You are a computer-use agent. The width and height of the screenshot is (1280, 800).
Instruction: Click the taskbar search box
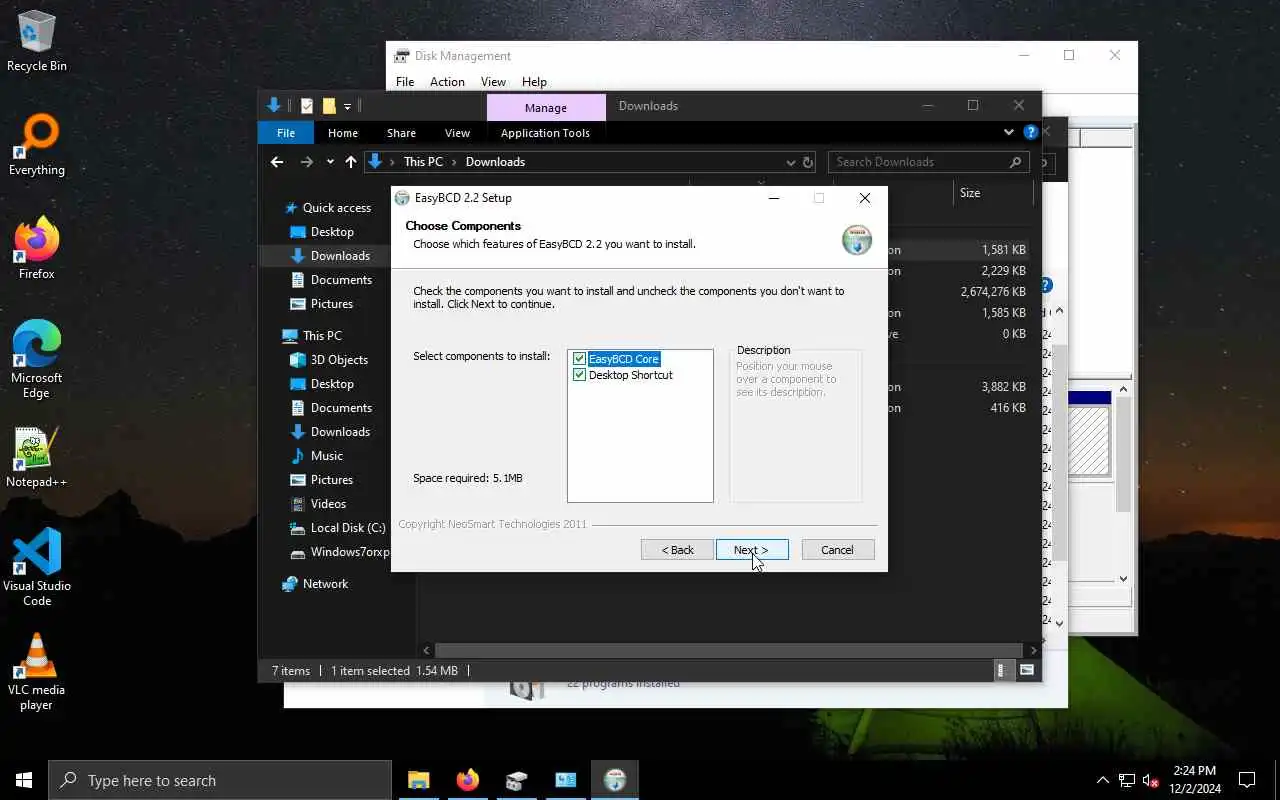tap(220, 780)
